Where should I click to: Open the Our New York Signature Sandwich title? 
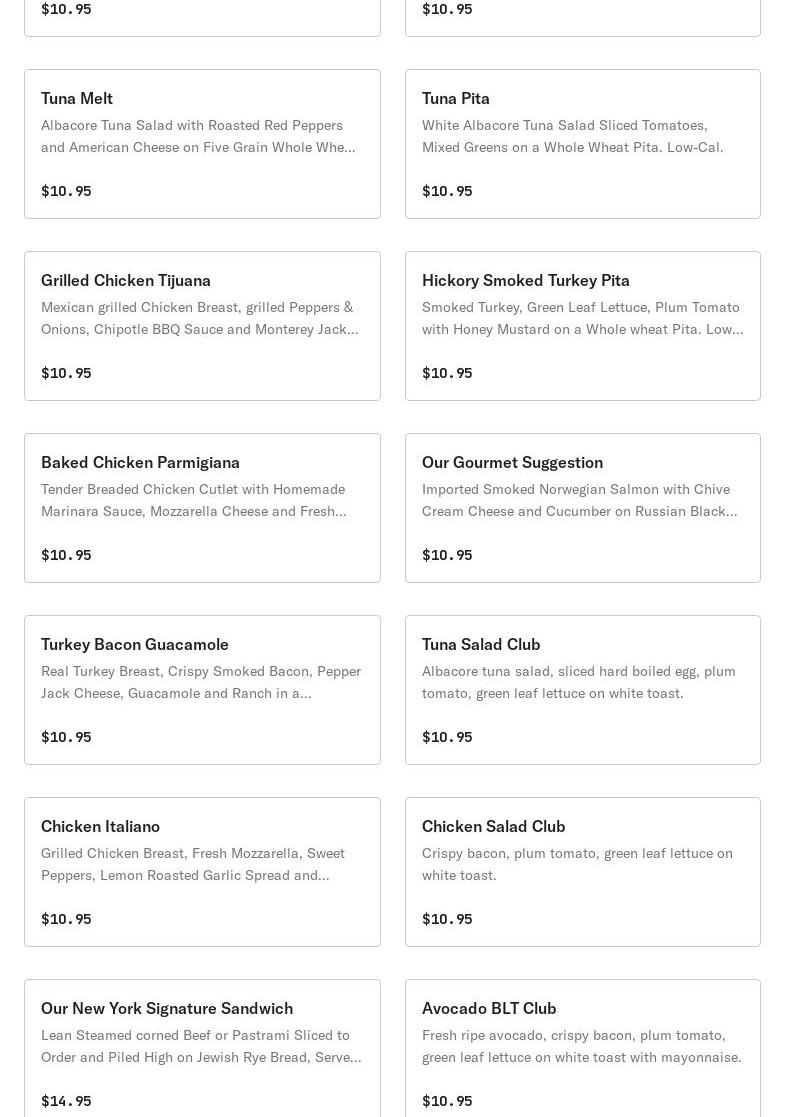click(x=167, y=1008)
